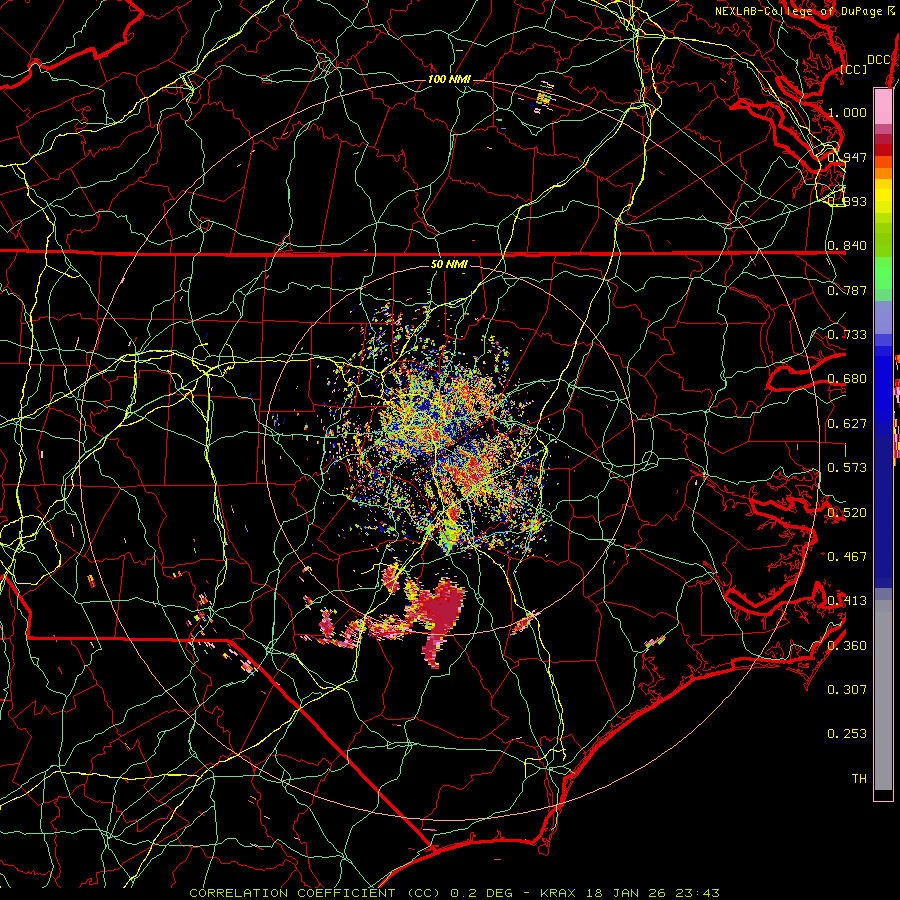The image size is (900, 900).
Task: Click the 0.573 value on the scale
Action: click(x=847, y=468)
